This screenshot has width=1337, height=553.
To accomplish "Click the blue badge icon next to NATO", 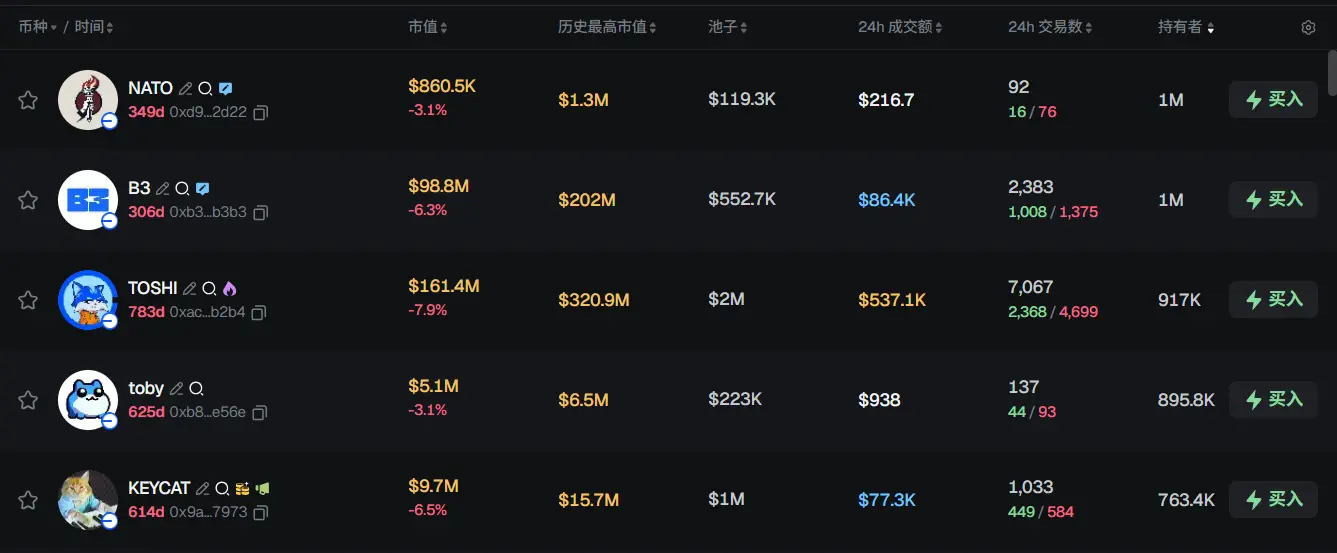I will pyautogui.click(x=226, y=88).
